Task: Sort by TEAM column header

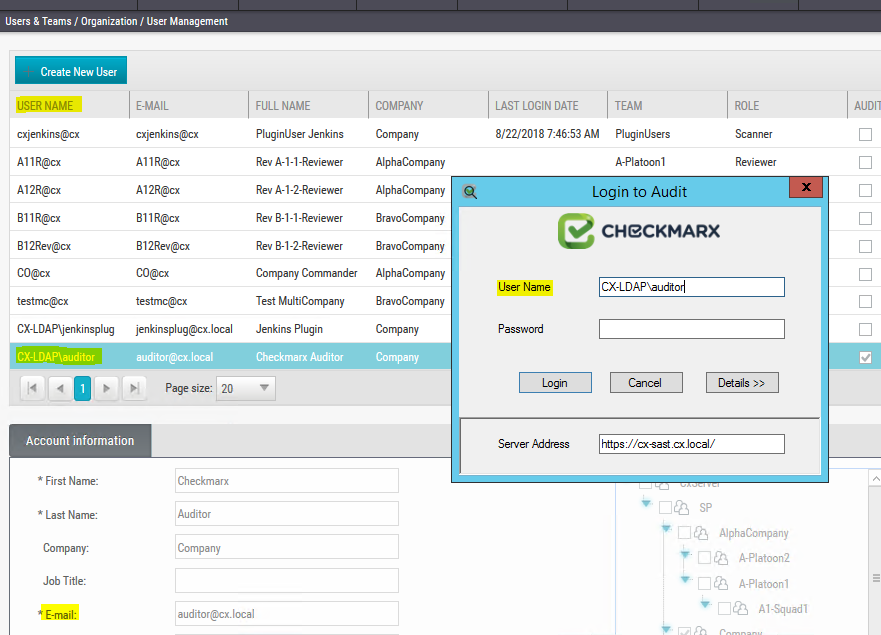Action: point(628,106)
